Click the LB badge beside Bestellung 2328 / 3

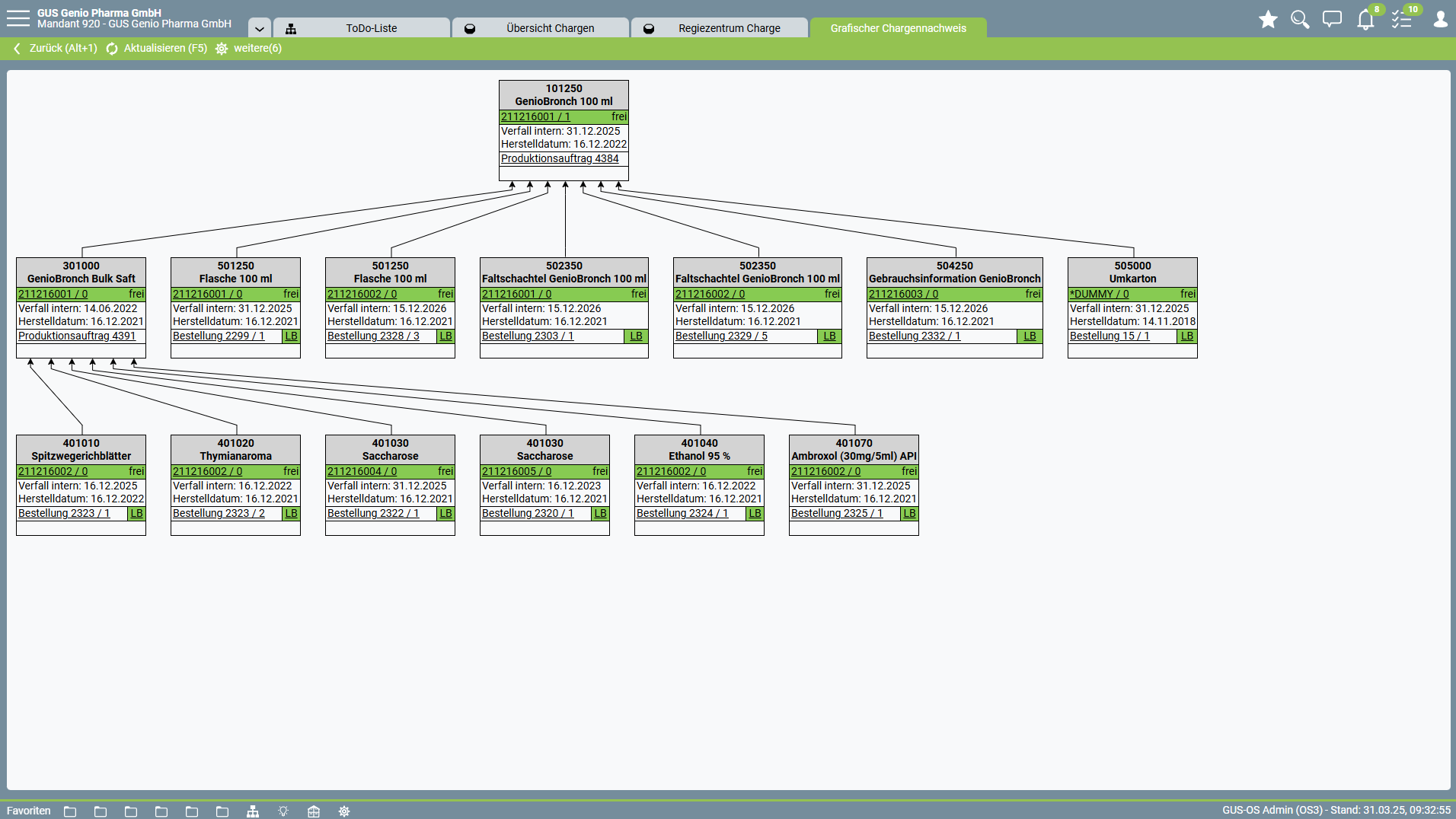click(445, 336)
